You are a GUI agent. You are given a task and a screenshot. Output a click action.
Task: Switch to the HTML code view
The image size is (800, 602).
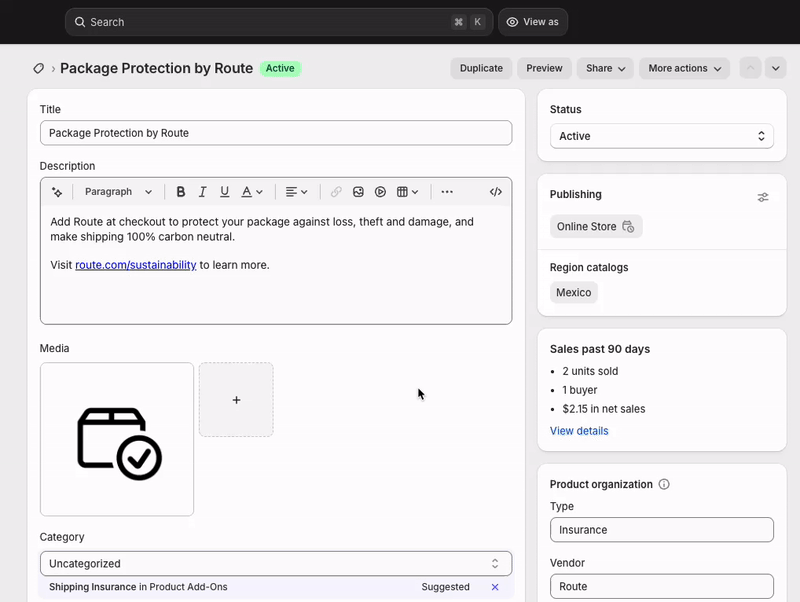(496, 191)
